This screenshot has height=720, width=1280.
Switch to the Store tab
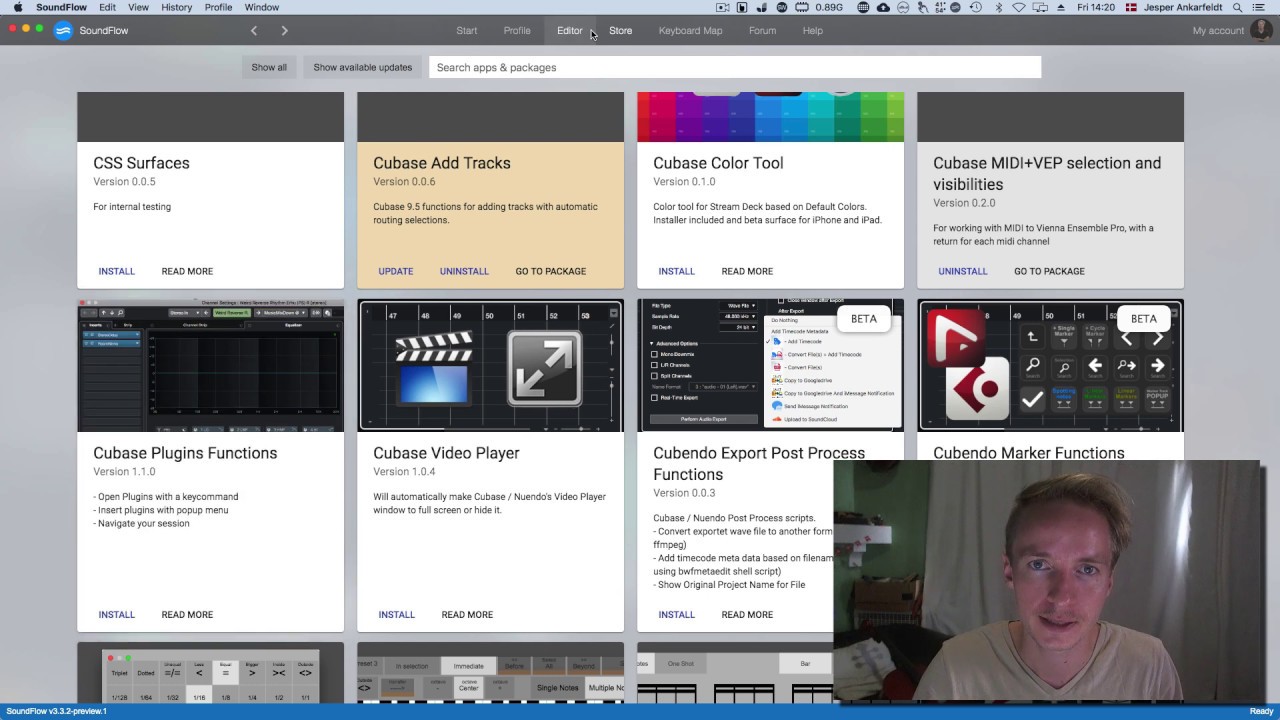pos(621,31)
